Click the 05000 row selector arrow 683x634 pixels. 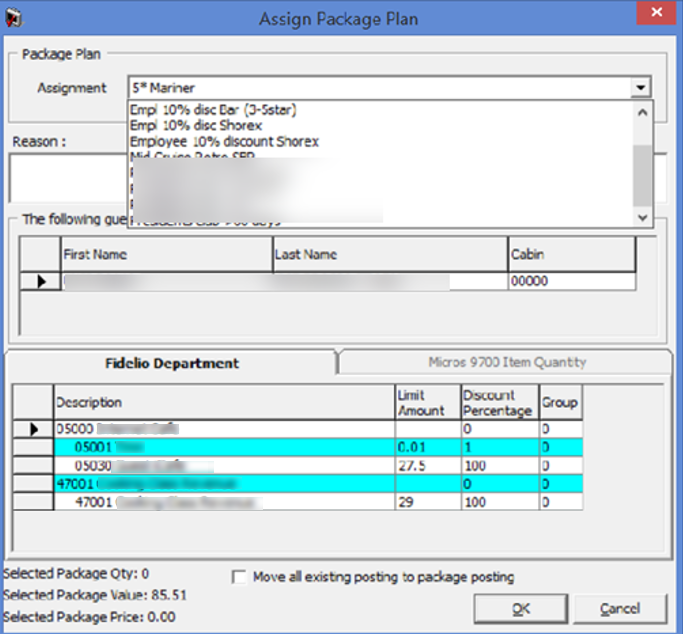(x=34, y=429)
